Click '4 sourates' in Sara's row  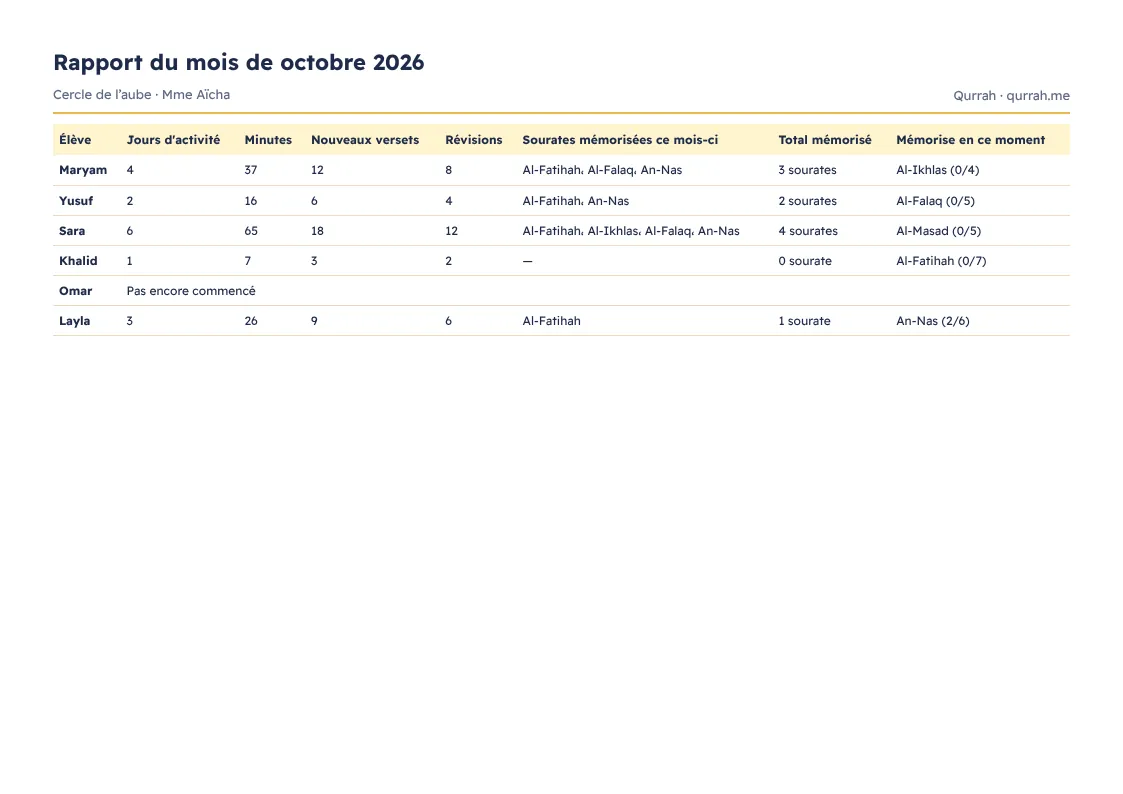pos(808,231)
